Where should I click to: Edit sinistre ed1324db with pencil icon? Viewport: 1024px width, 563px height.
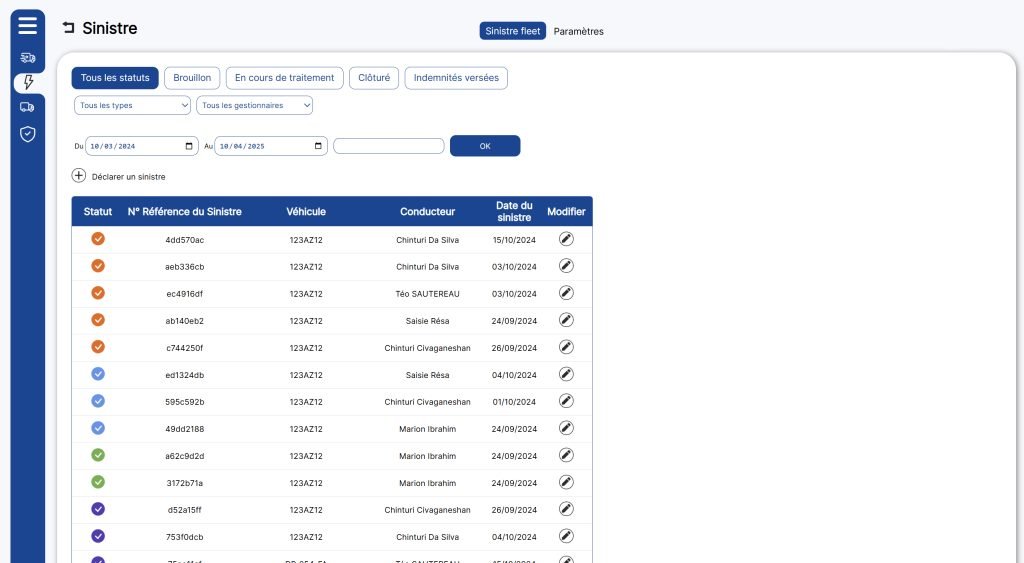pos(566,374)
